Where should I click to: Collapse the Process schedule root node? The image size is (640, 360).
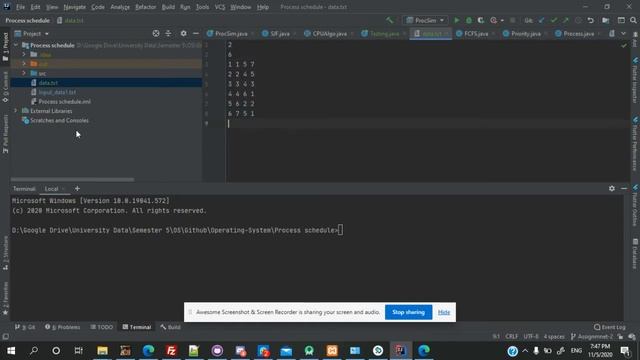click(x=16, y=45)
